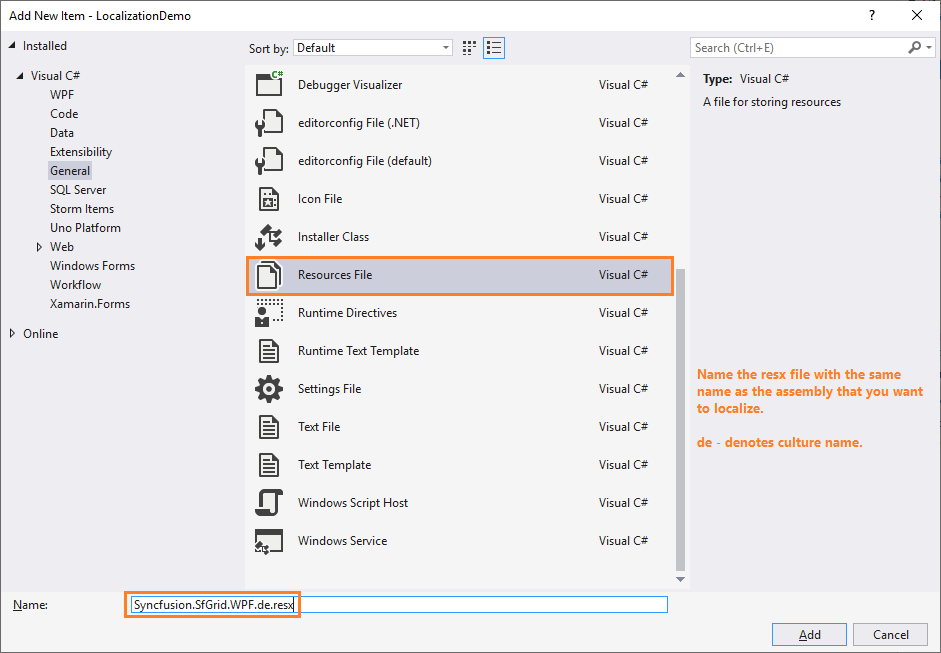Expand the Online category node arrow
The height and width of the screenshot is (653, 941).
13,334
